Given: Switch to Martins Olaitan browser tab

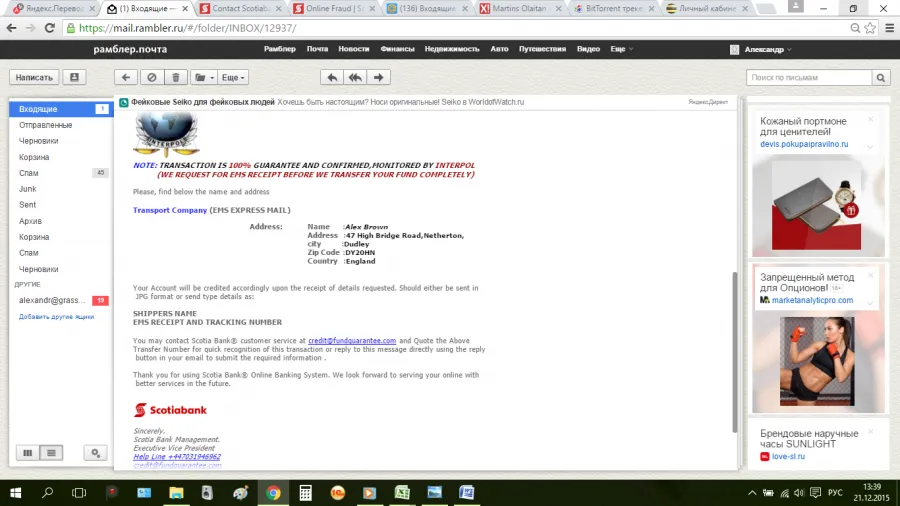Looking at the screenshot, I should (x=519, y=9).
